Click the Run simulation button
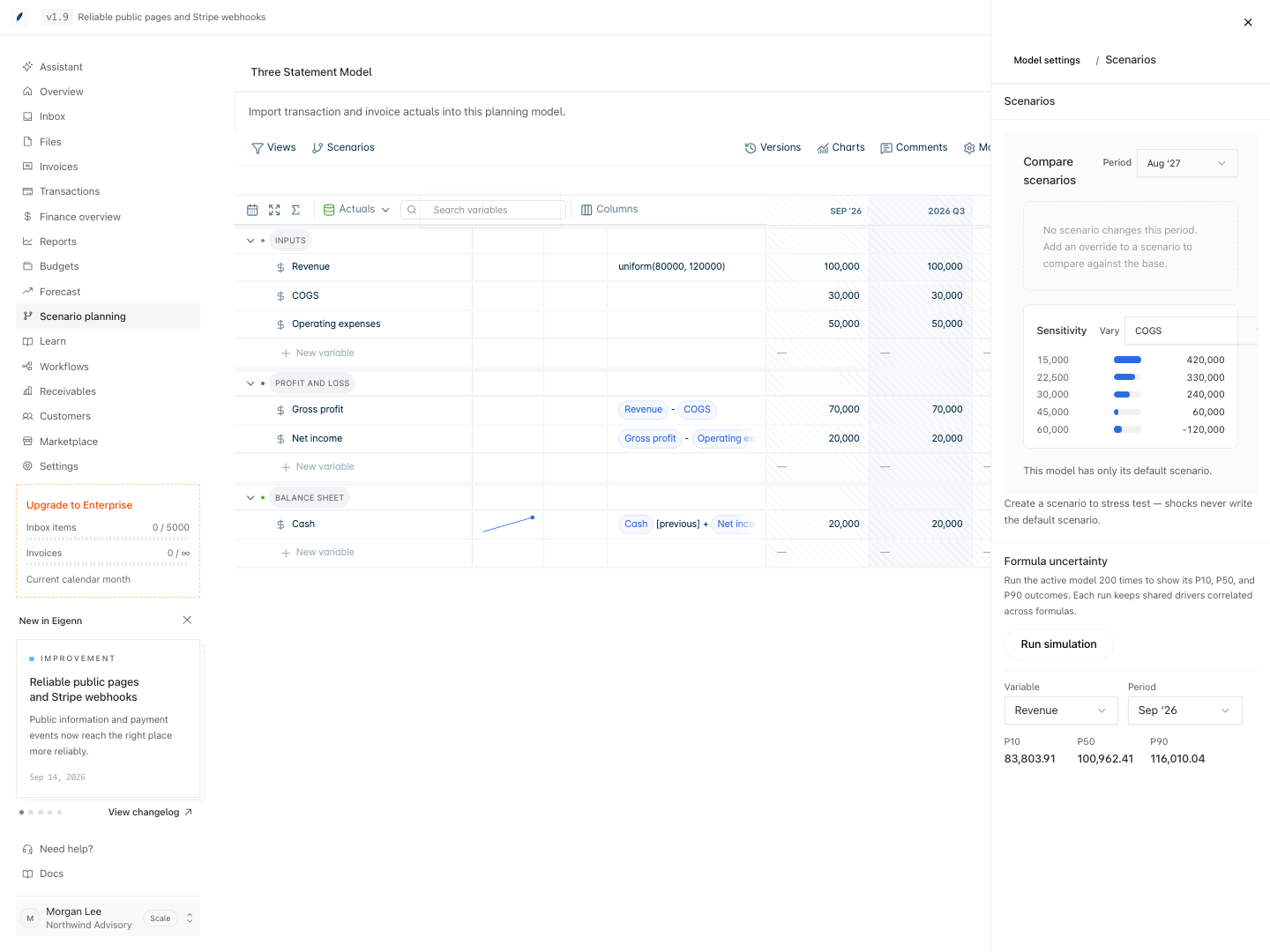Viewport: 1270px width, 952px height. coord(1058,644)
